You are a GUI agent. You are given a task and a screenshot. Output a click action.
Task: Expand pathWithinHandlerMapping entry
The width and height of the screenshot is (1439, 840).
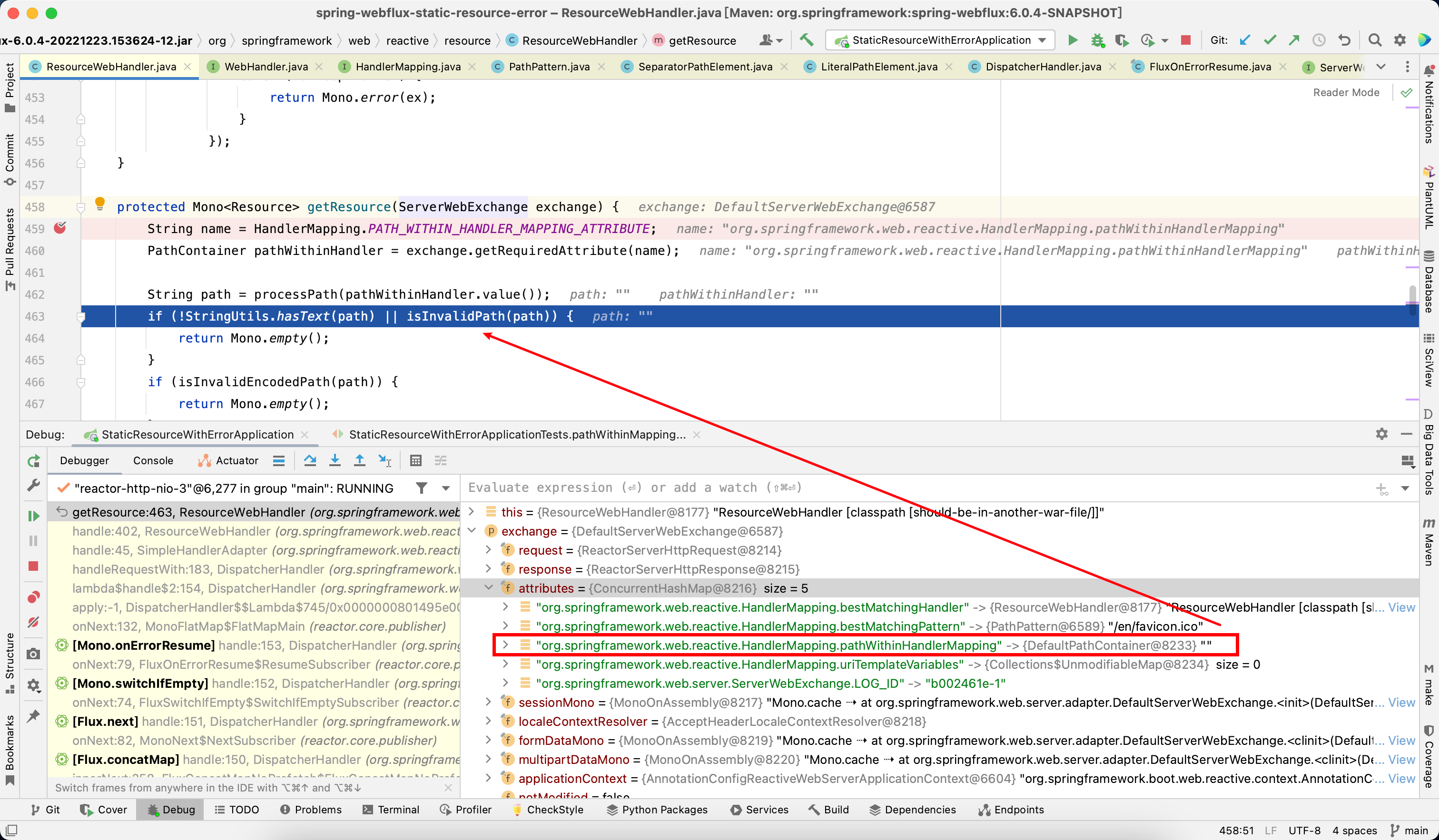coord(505,645)
